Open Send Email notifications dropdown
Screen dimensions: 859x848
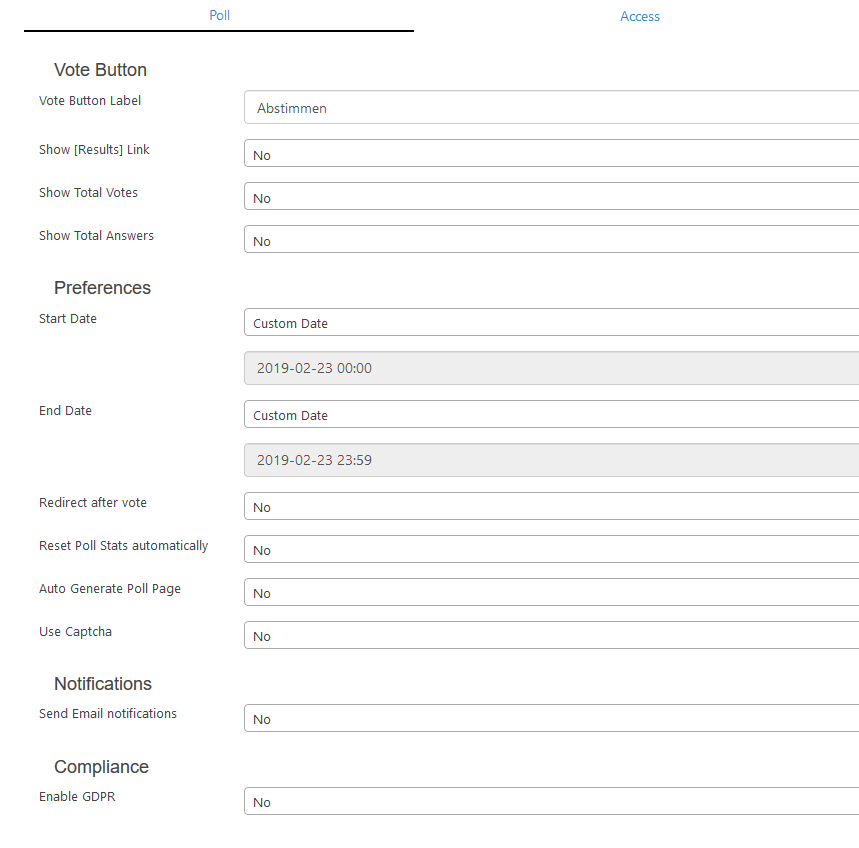551,718
